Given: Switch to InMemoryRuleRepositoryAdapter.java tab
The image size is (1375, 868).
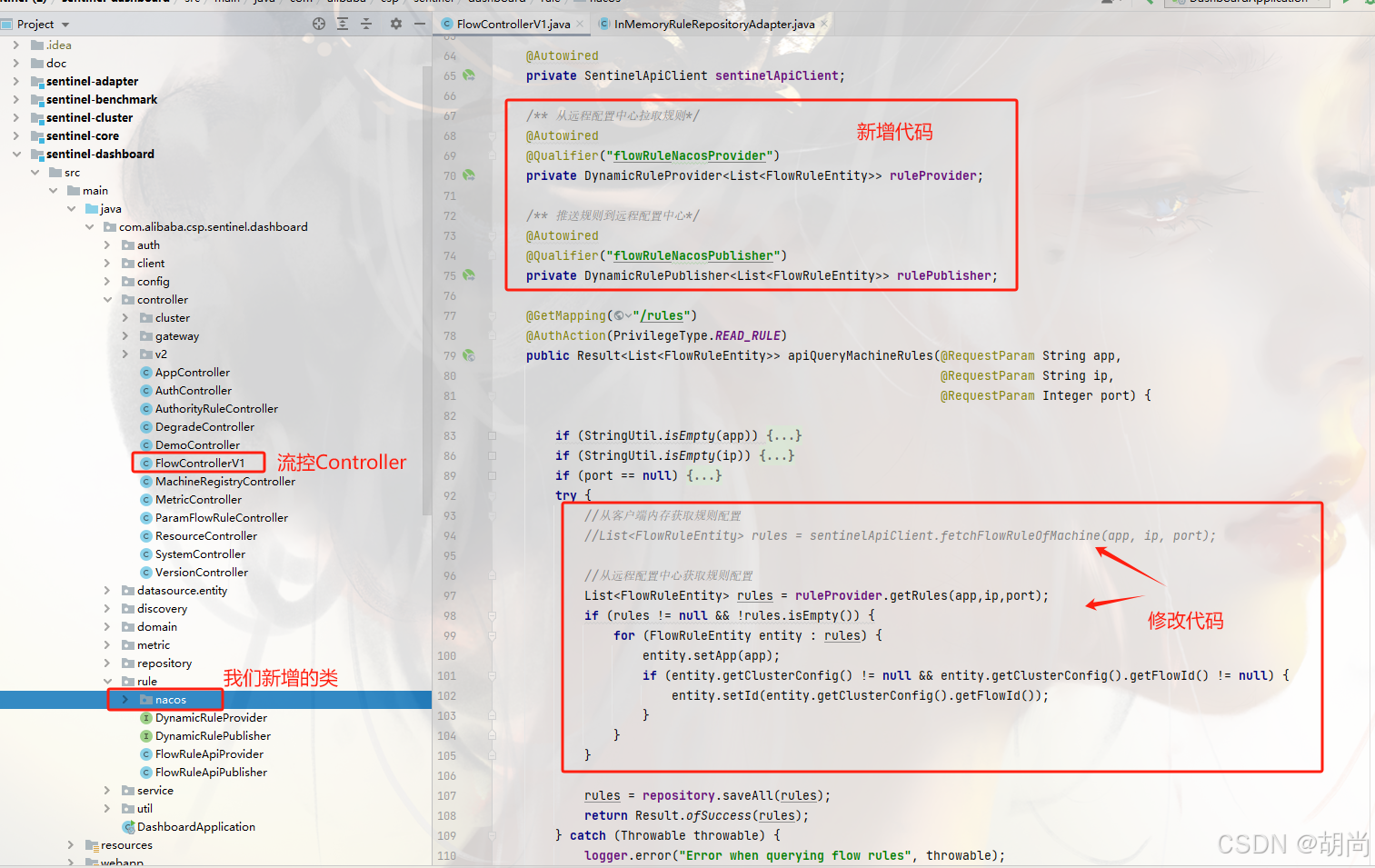Looking at the screenshot, I should (x=713, y=25).
